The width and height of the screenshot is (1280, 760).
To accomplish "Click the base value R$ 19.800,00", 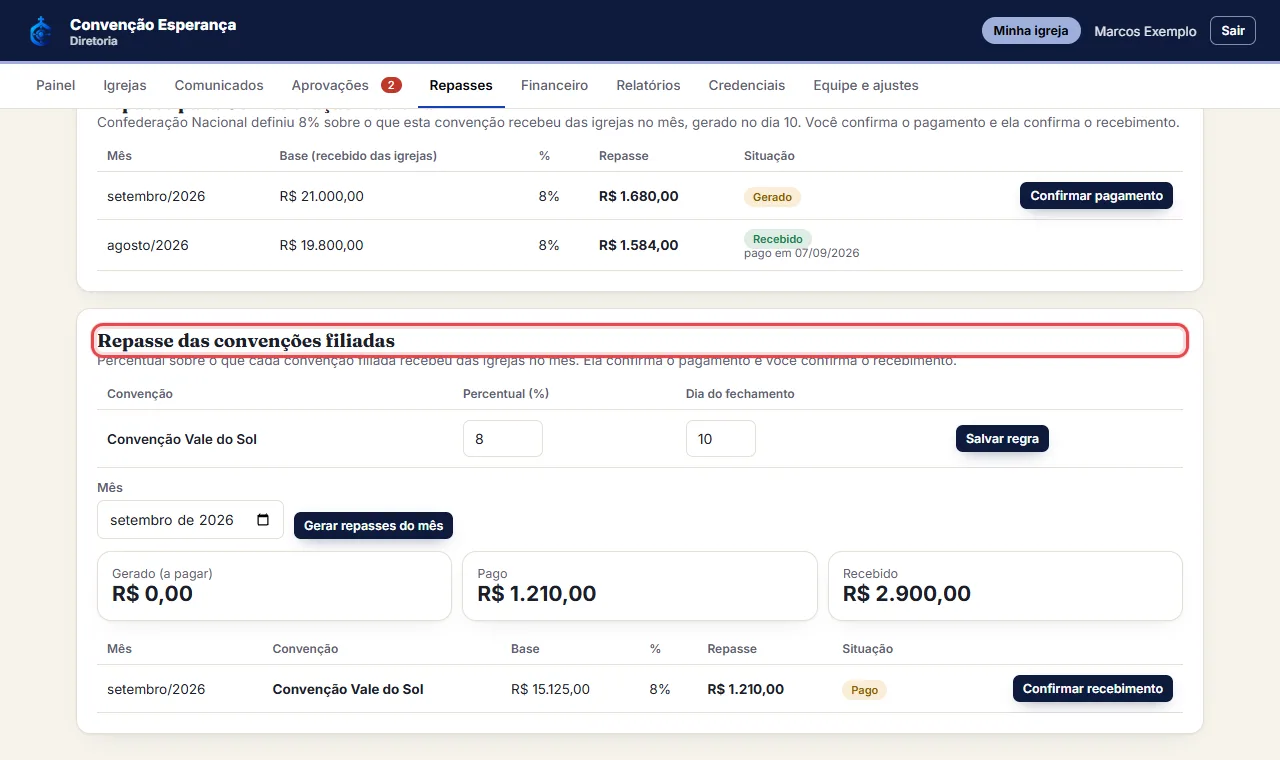I will click(x=322, y=245).
